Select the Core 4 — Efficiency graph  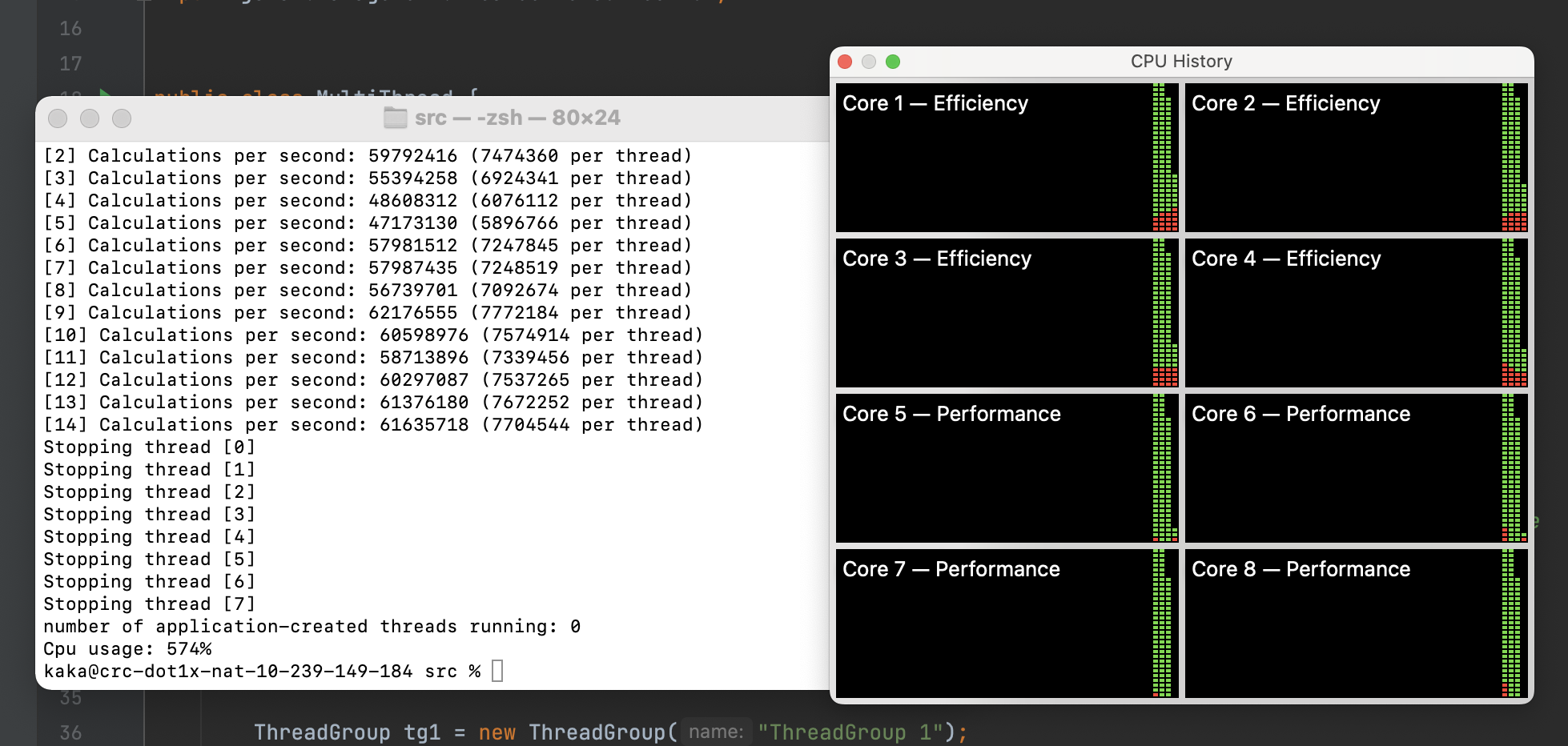coord(1356,313)
